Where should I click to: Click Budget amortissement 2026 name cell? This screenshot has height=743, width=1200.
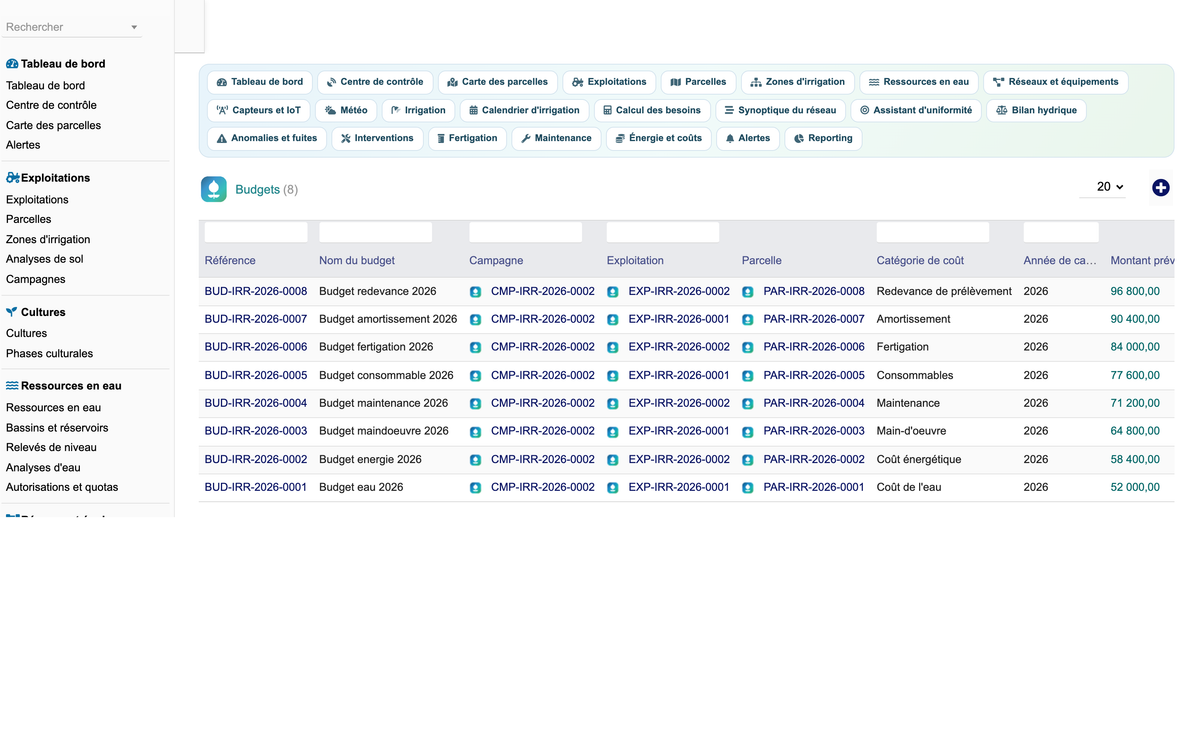[388, 320]
